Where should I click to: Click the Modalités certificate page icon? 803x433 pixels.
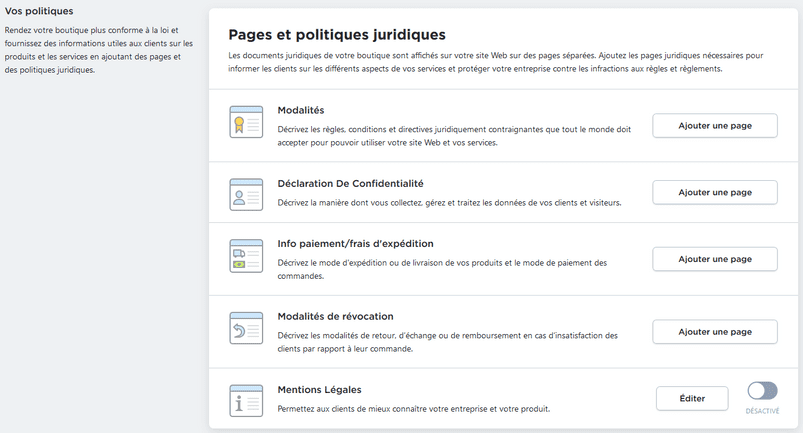(x=246, y=122)
